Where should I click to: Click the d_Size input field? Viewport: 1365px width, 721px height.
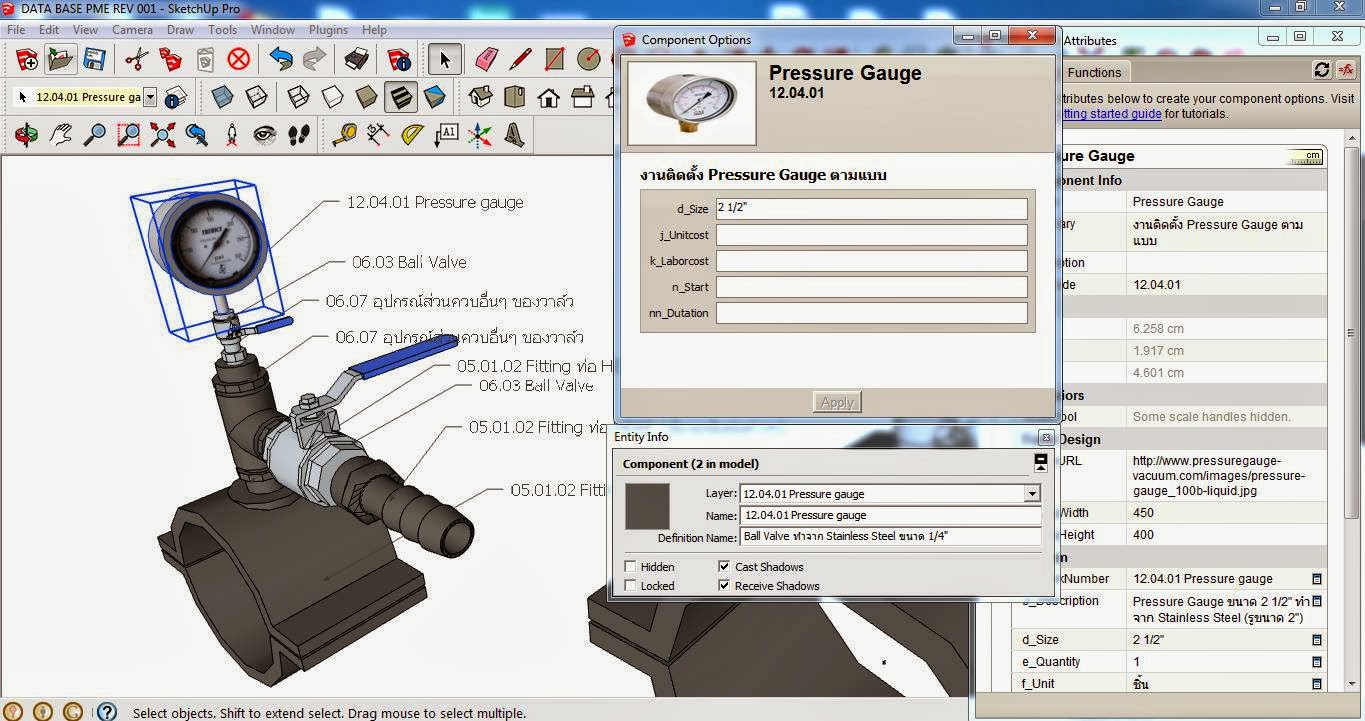pyautogui.click(x=871, y=209)
